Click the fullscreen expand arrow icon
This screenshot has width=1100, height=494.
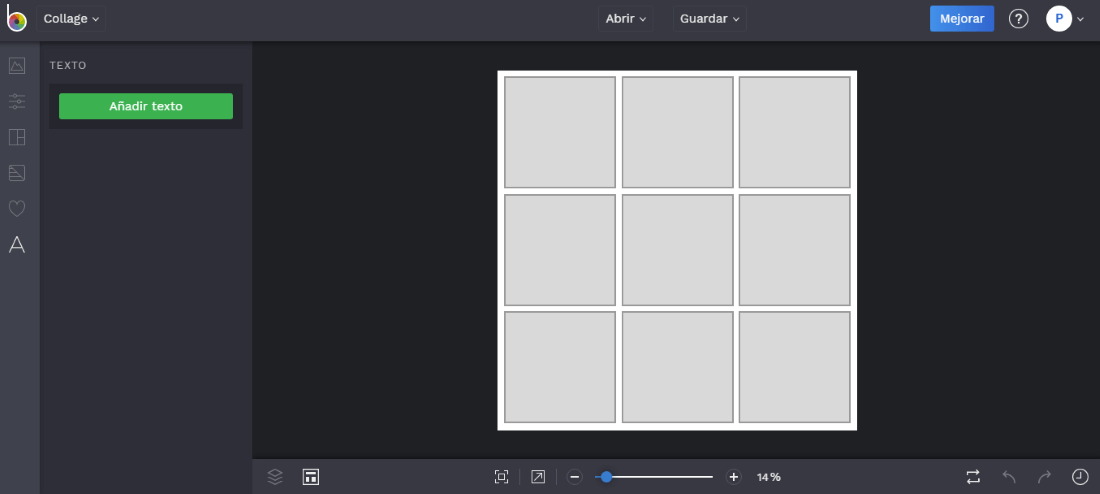pyautogui.click(x=538, y=477)
